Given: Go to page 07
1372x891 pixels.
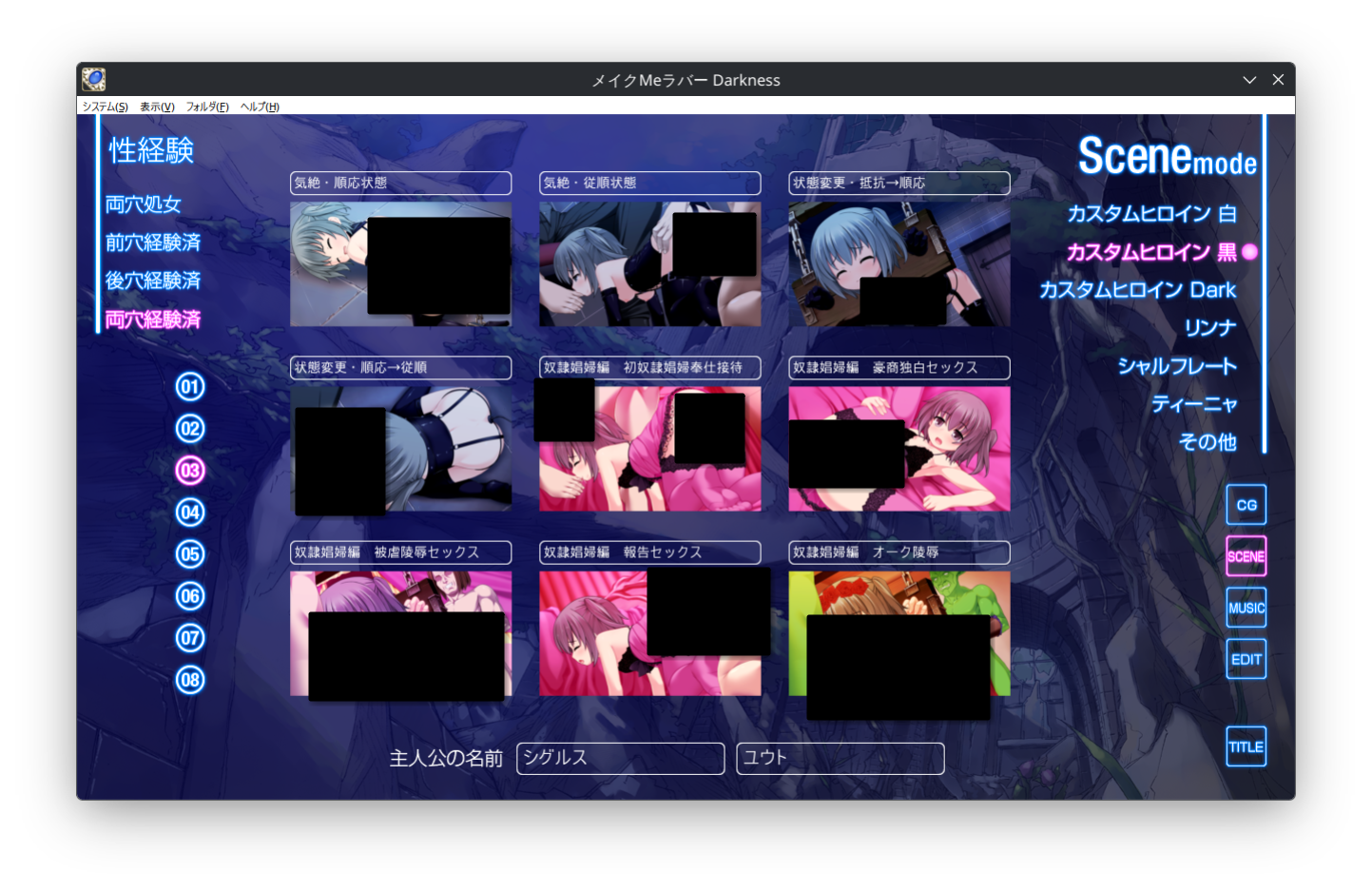Looking at the screenshot, I should pos(190,638).
